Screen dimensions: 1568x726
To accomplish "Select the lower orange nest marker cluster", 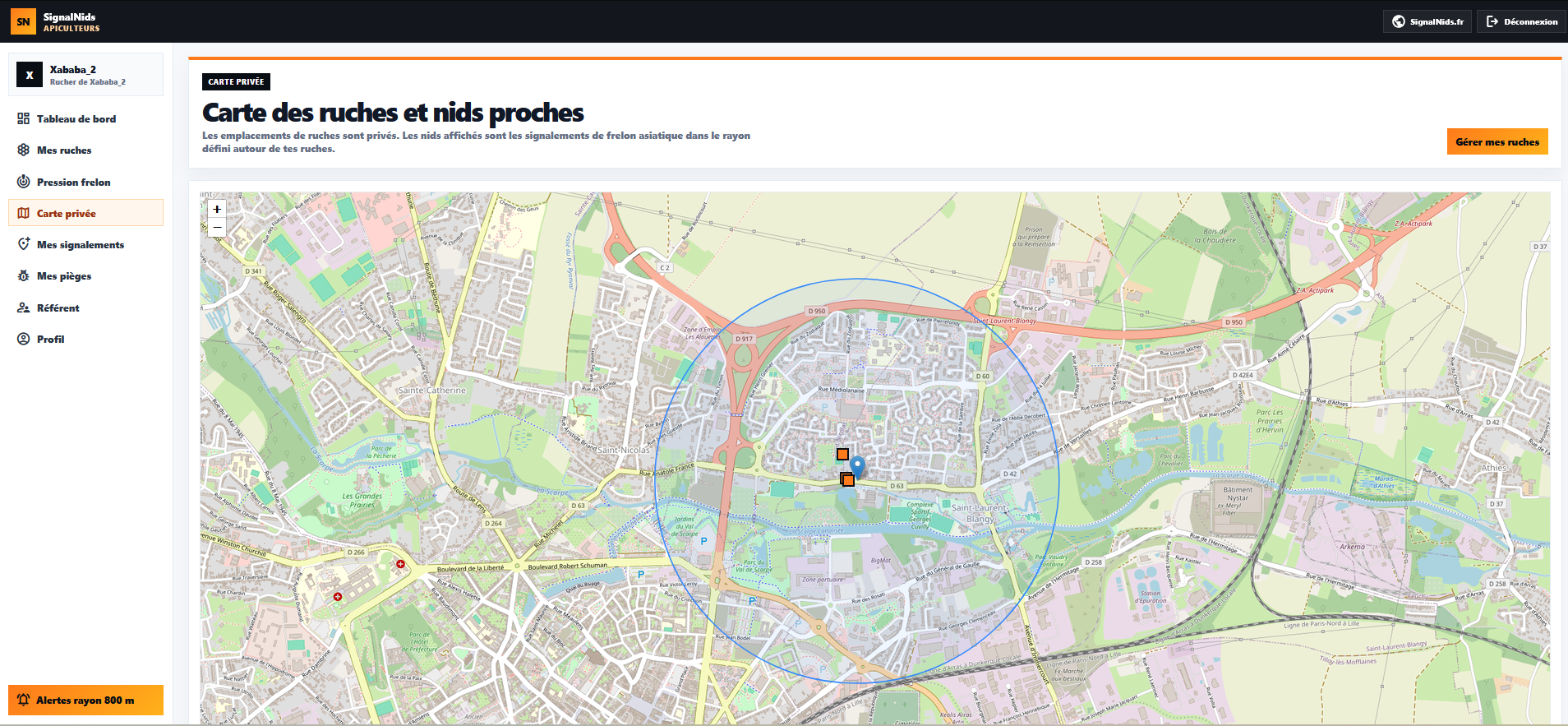I will tap(847, 479).
